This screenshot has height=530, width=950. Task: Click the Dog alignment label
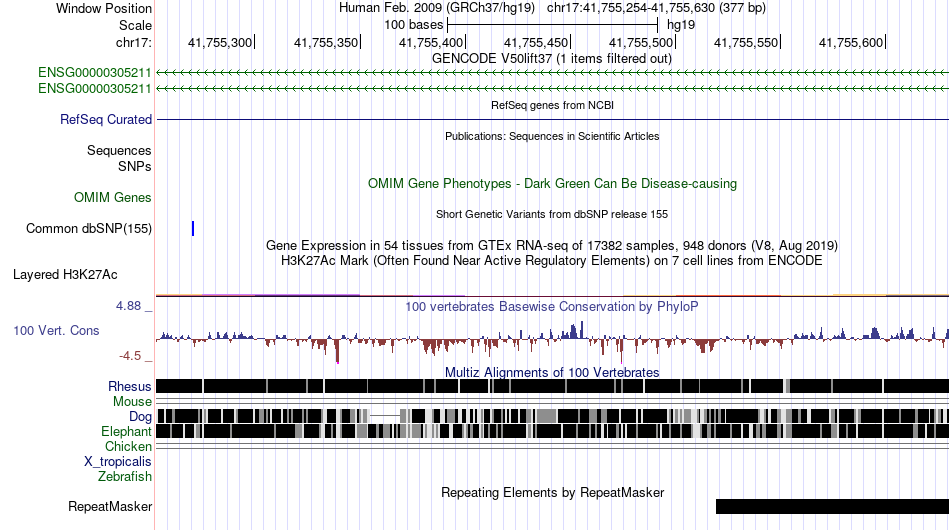tap(140, 417)
